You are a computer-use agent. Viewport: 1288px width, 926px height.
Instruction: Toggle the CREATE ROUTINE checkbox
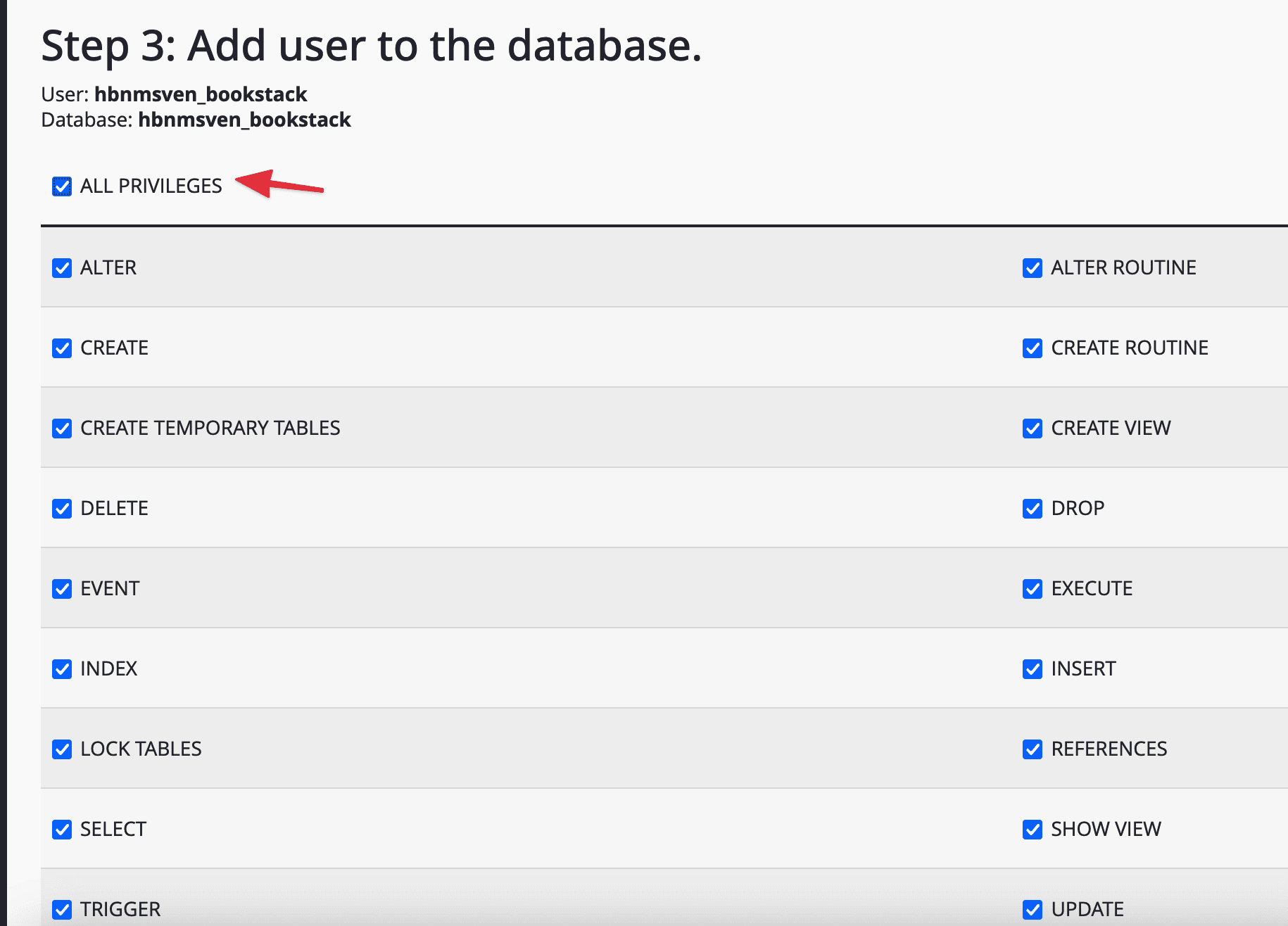click(x=1033, y=348)
